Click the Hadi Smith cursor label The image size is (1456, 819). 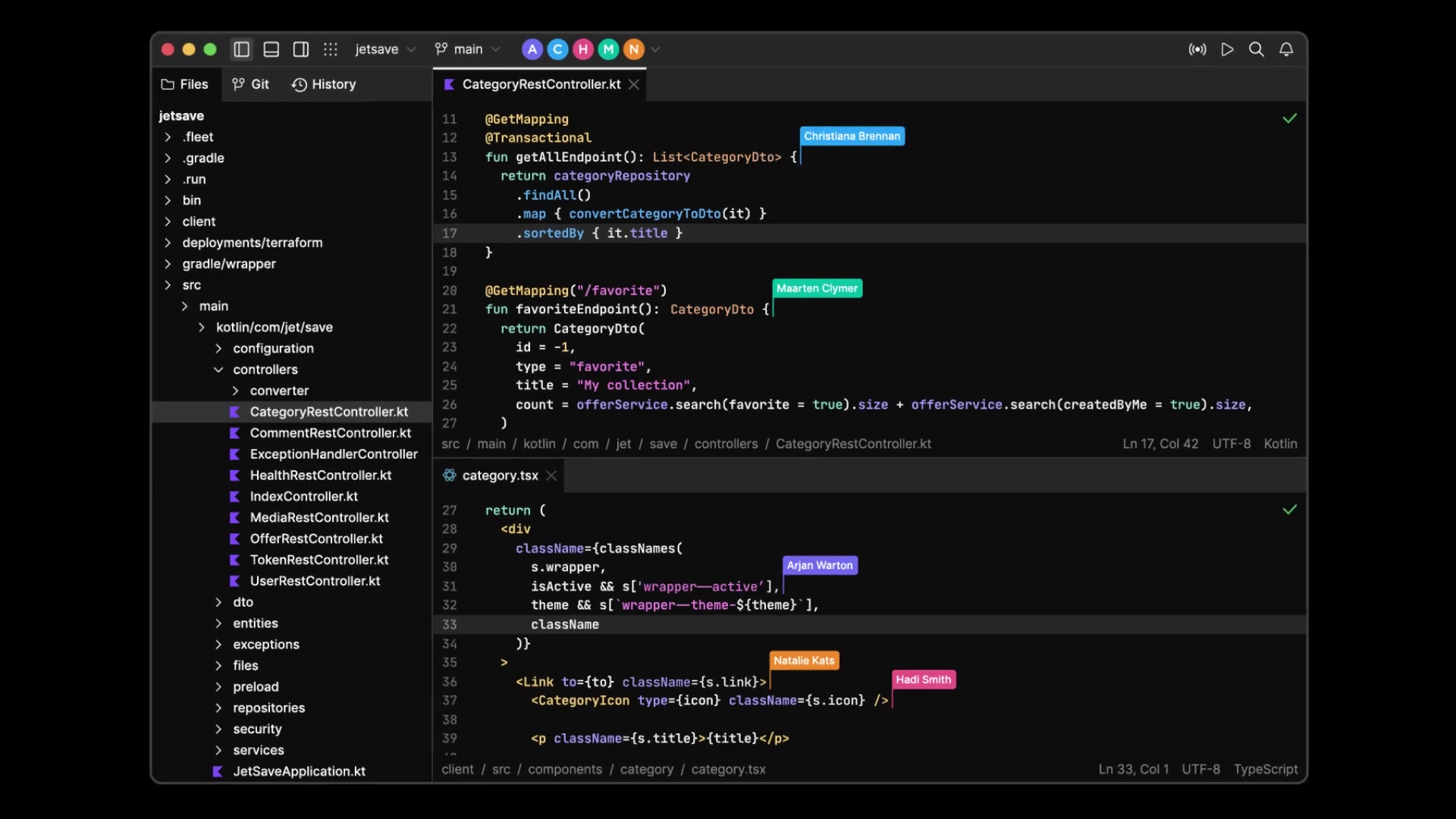click(x=924, y=679)
